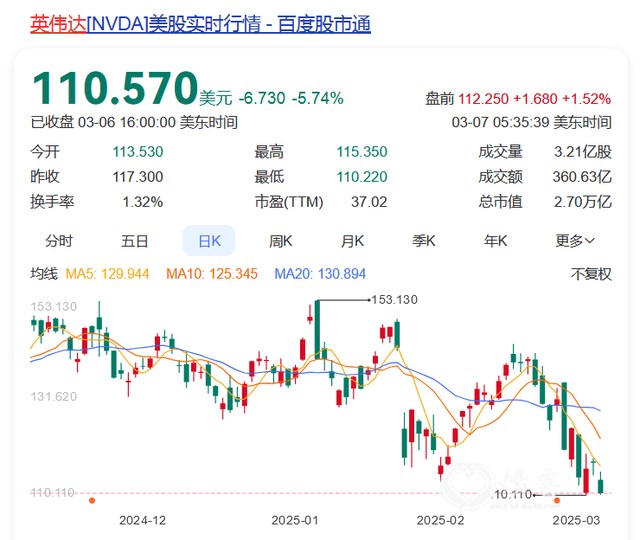Viewport: 640px width, 540px height.
Task: Click the tall green candlestick at 153.130 peak
Action: tap(317, 330)
